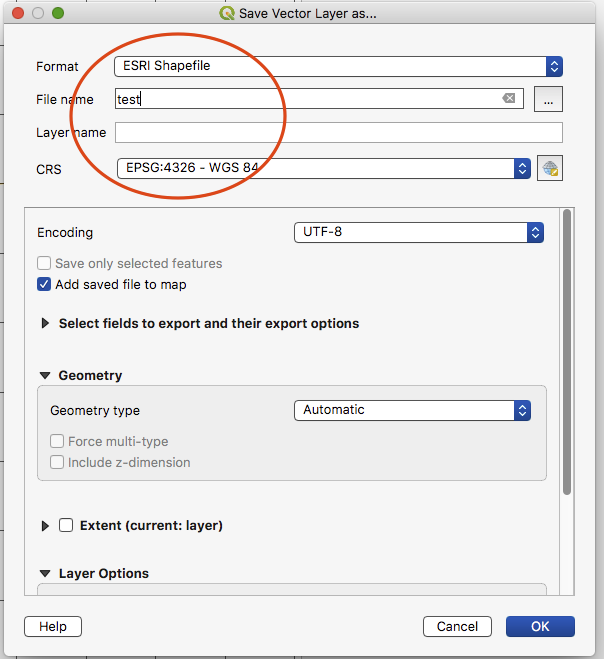Uncheck Add saved file to map
Screen dimensions: 604x659
point(44,285)
